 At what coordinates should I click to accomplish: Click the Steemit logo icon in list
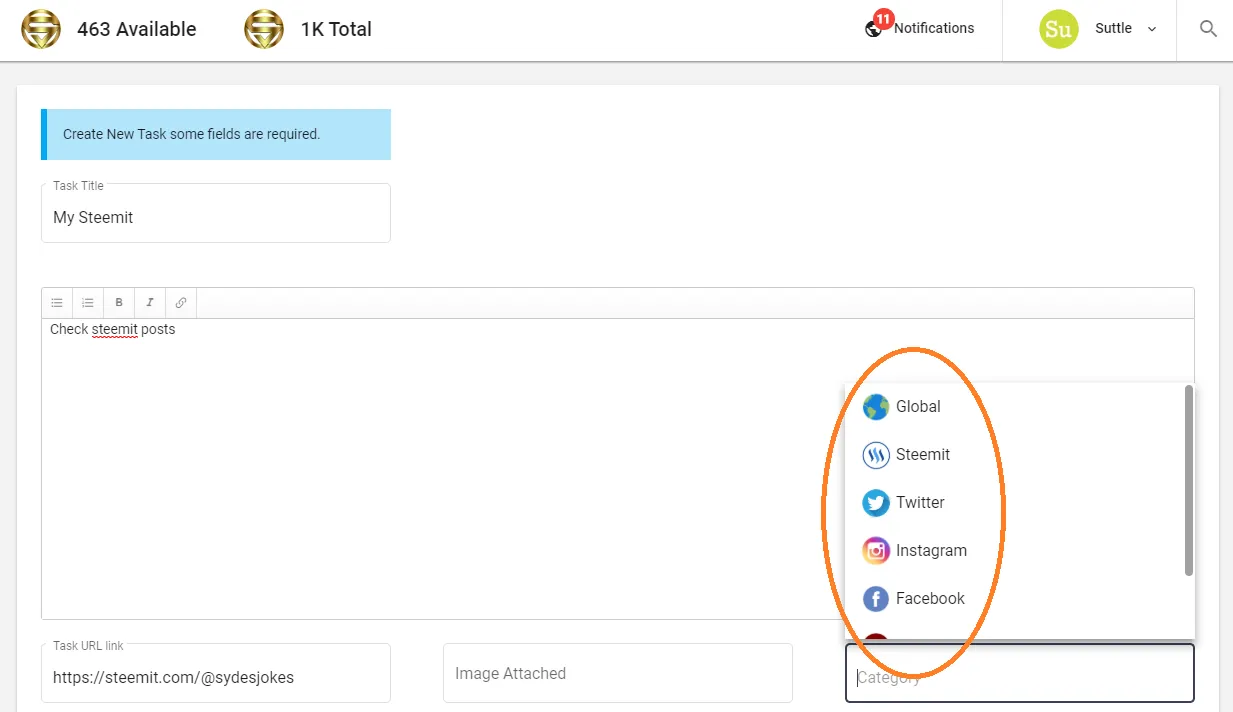[x=876, y=455]
